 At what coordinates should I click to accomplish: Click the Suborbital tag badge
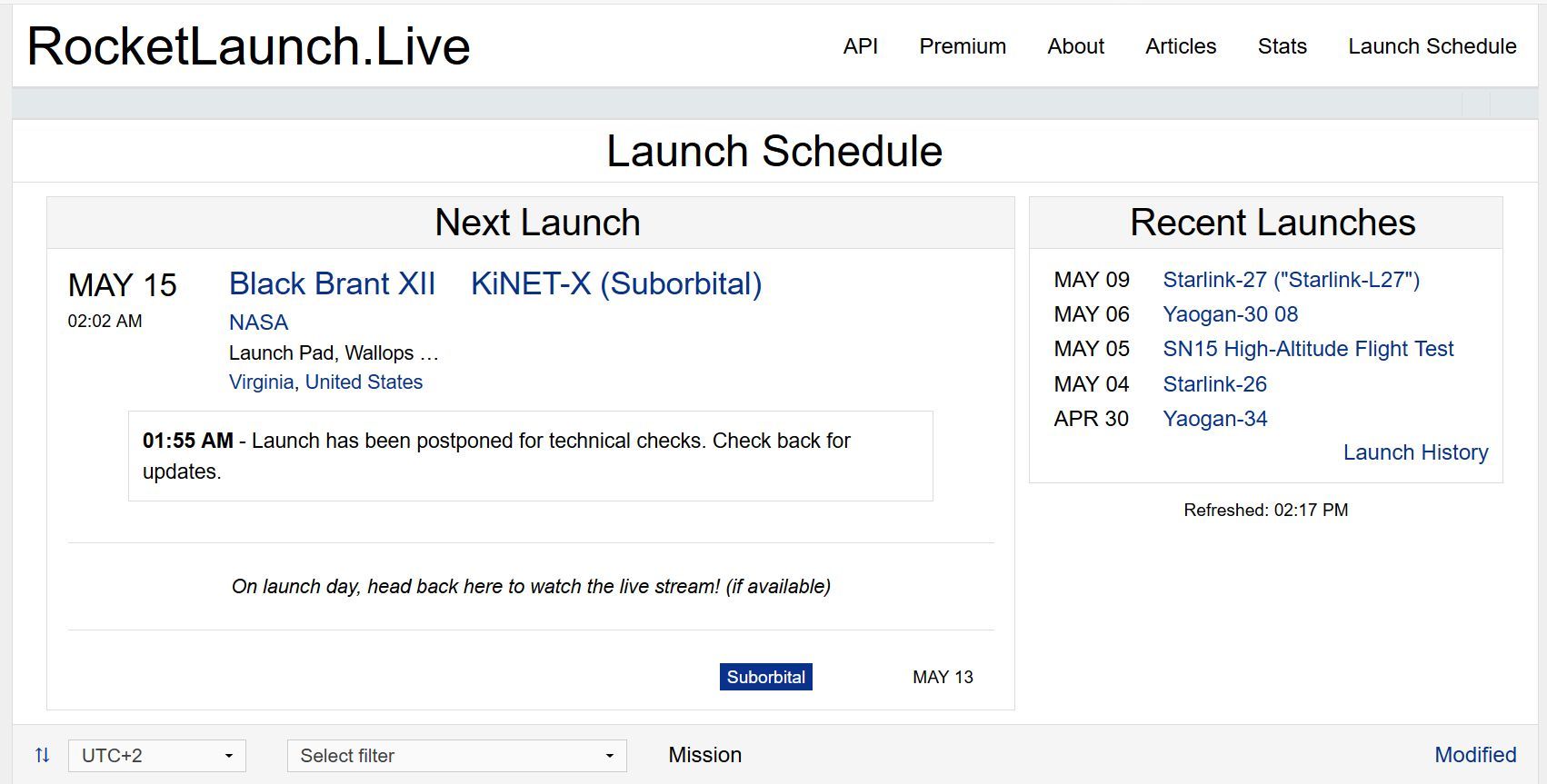tap(765, 677)
